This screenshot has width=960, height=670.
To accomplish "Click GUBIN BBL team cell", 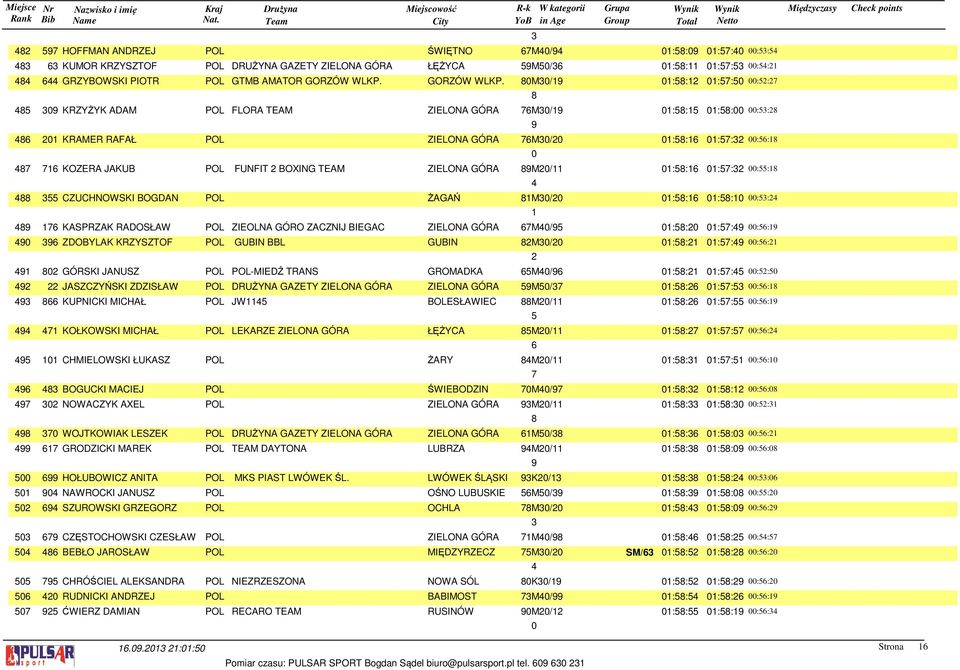I will point(260,242).
